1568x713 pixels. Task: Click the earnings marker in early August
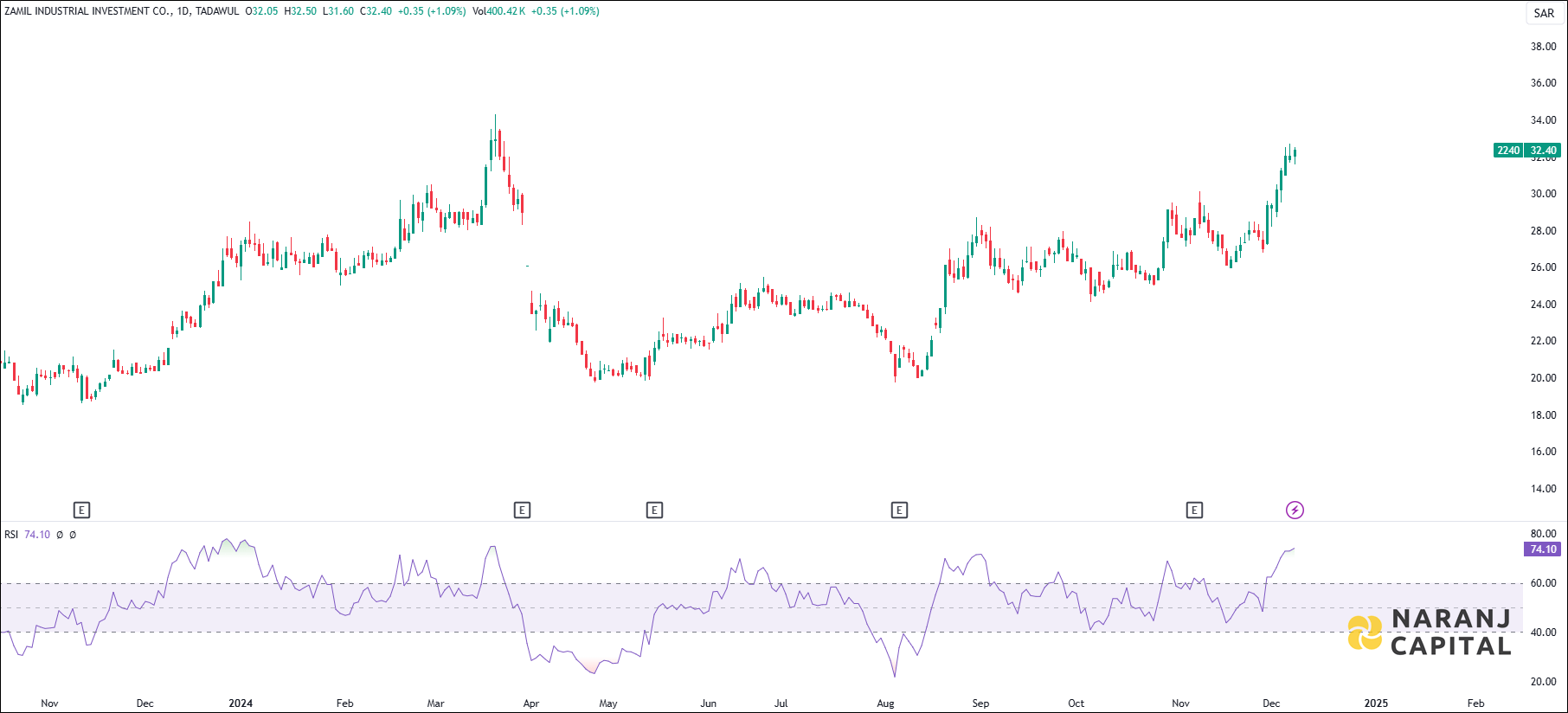[x=899, y=510]
